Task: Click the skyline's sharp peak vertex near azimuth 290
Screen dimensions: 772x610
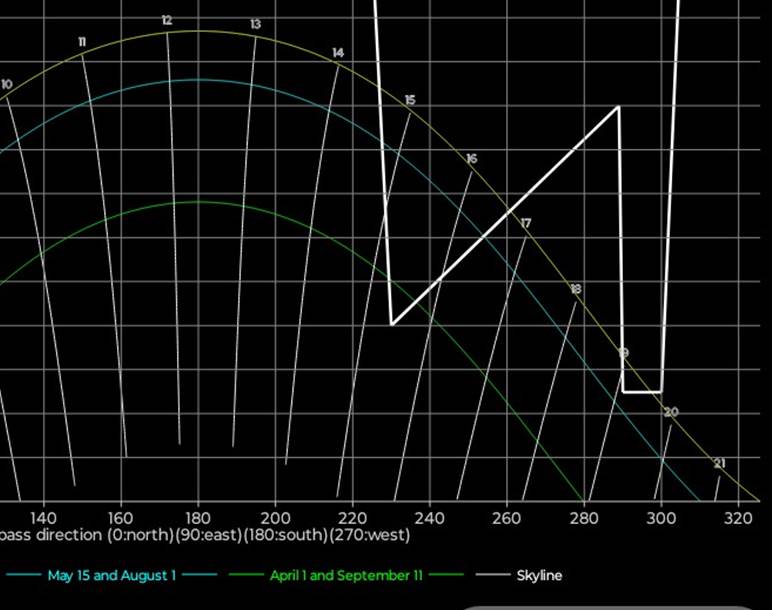Action: pos(619,106)
